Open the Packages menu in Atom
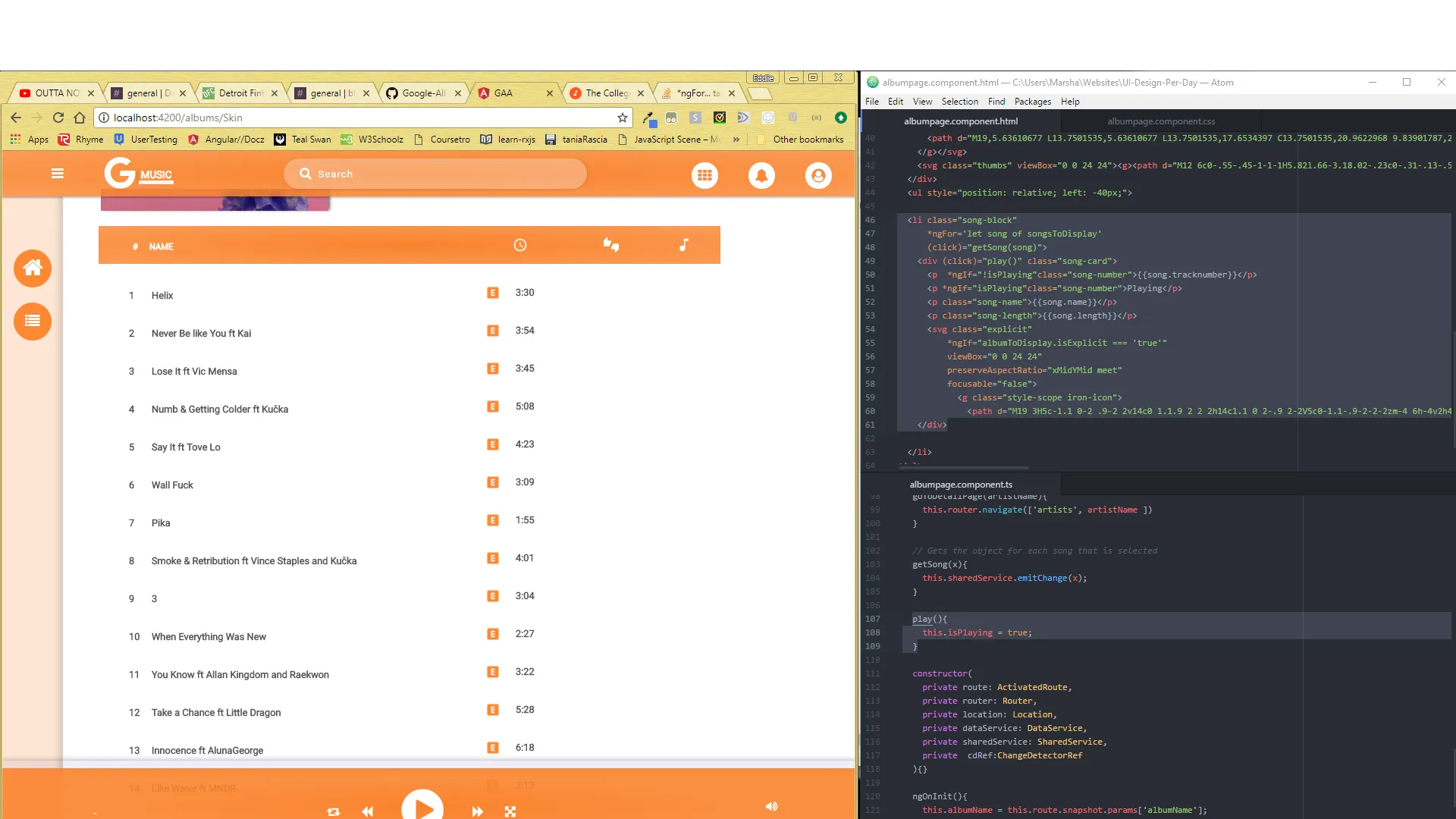The image size is (1456, 819). click(x=1033, y=102)
